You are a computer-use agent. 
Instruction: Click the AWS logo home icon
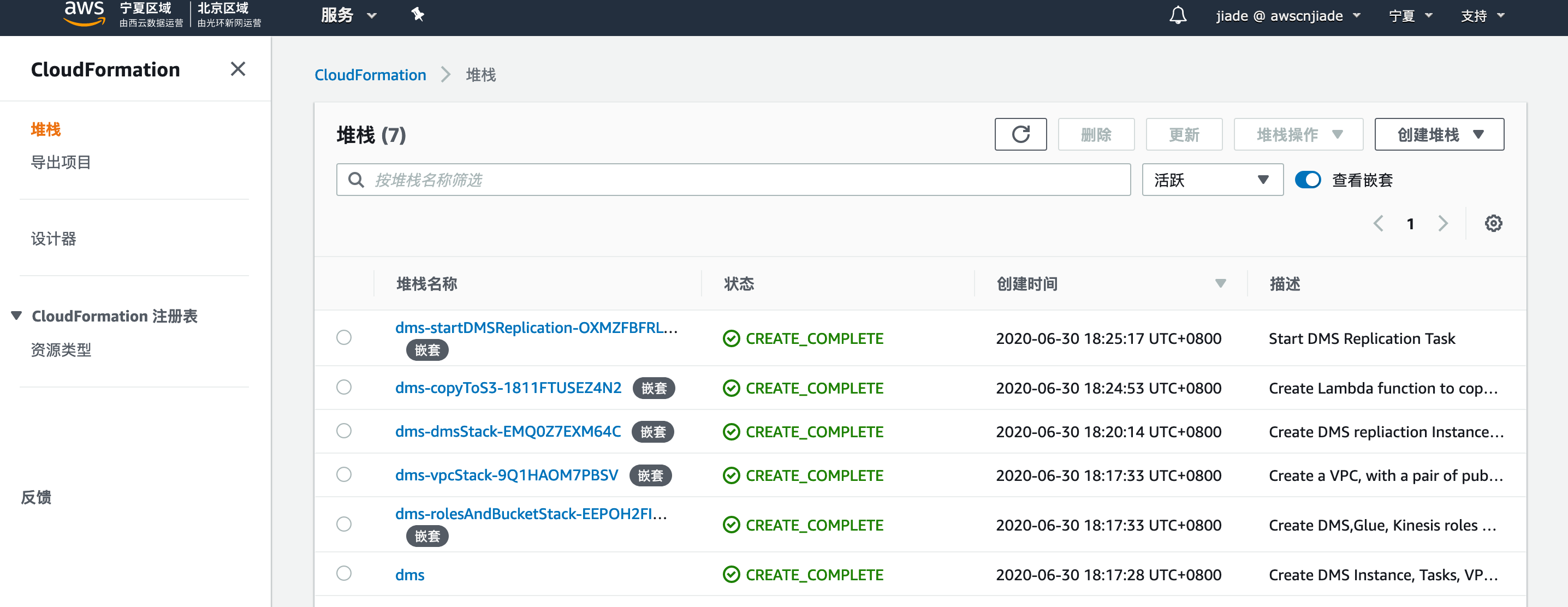tap(84, 14)
